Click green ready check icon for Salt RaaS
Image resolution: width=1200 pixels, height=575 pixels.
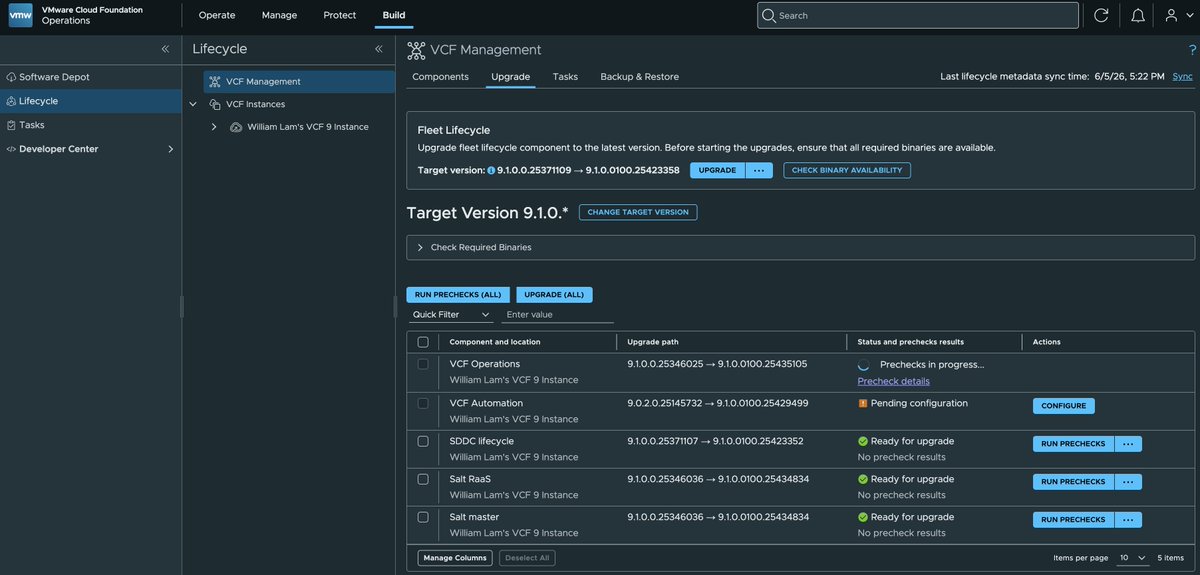[x=863, y=479]
